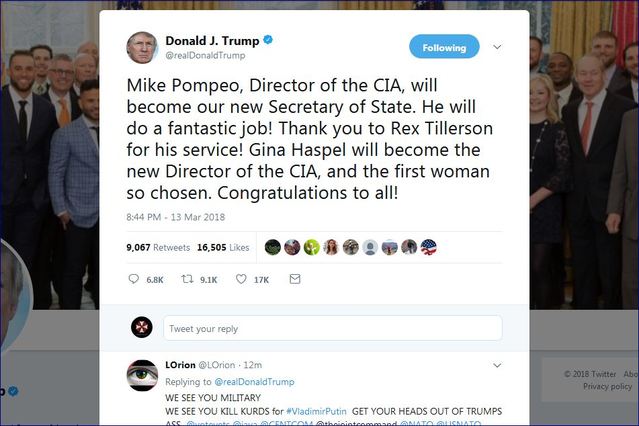Viewport: 639px width, 426px height.
Task: Click the direct message envelope icon
Action: (x=295, y=279)
